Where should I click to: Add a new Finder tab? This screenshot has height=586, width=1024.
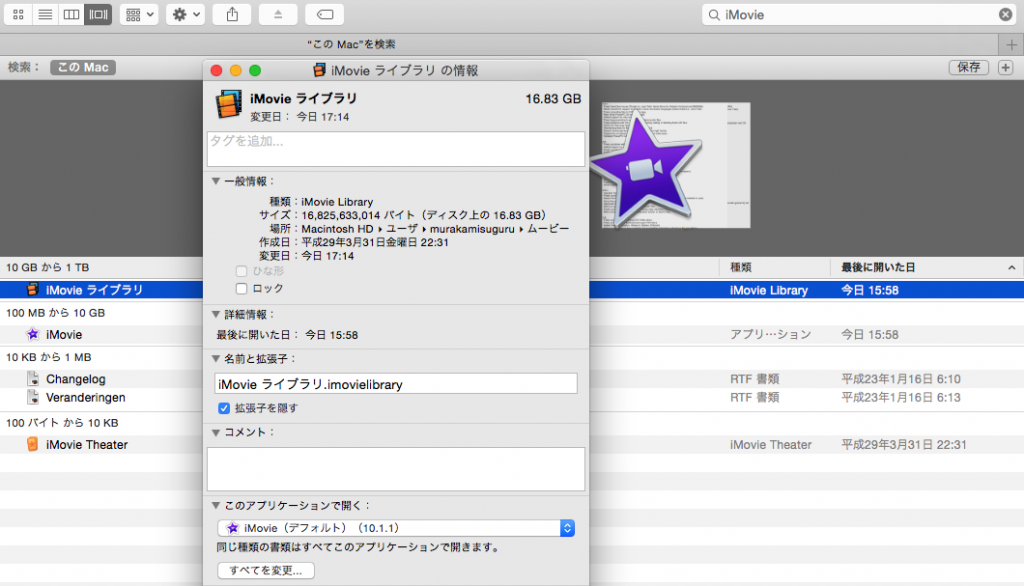pyautogui.click(x=1012, y=44)
